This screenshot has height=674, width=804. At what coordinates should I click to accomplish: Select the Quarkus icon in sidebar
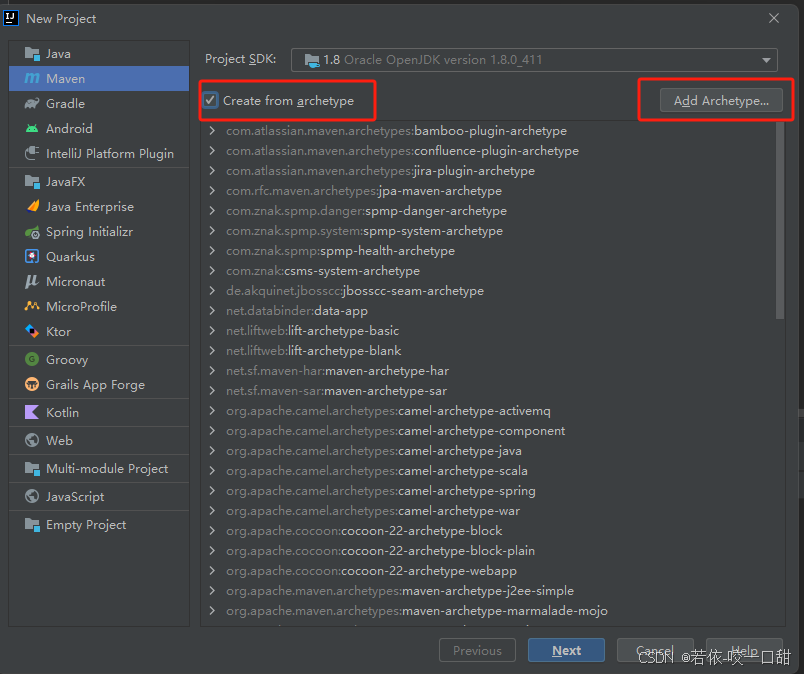pyautogui.click(x=32, y=257)
